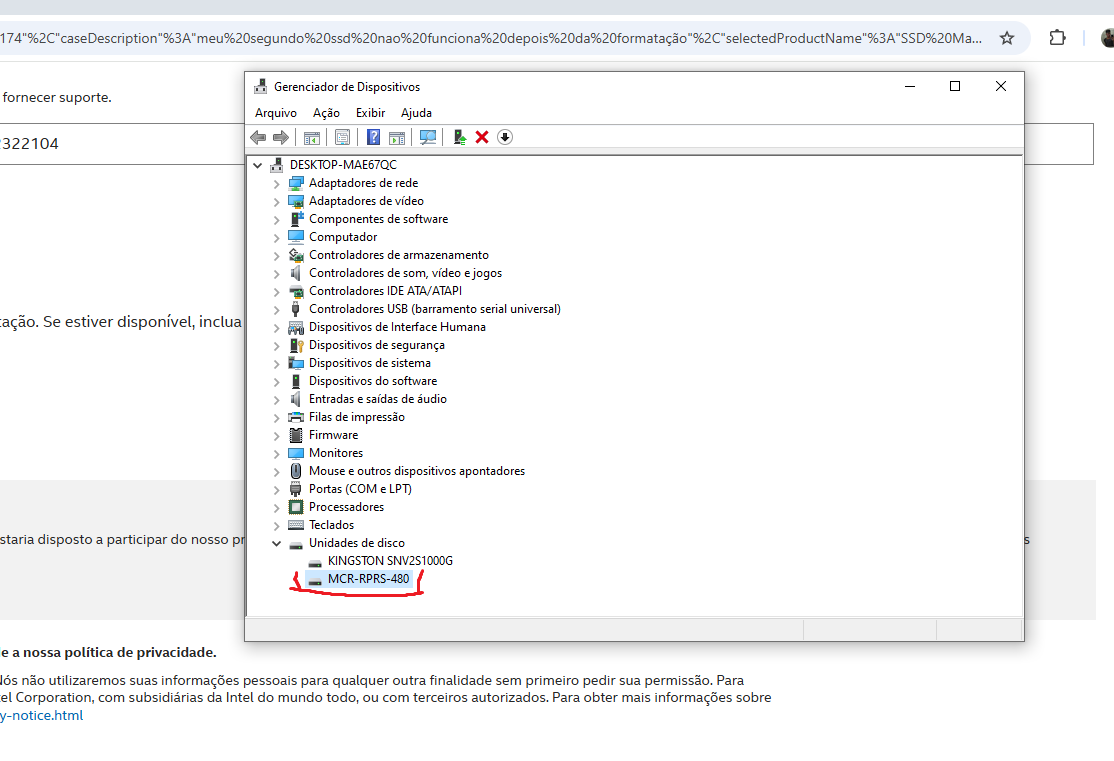
Task: Click the Forward arrow in Device Manager toolbar
Action: (x=281, y=137)
